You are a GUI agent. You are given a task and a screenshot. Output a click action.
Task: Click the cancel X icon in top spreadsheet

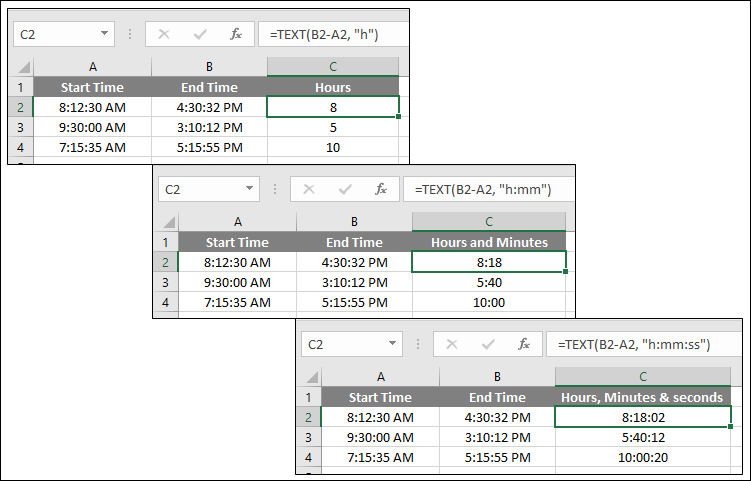click(x=164, y=34)
